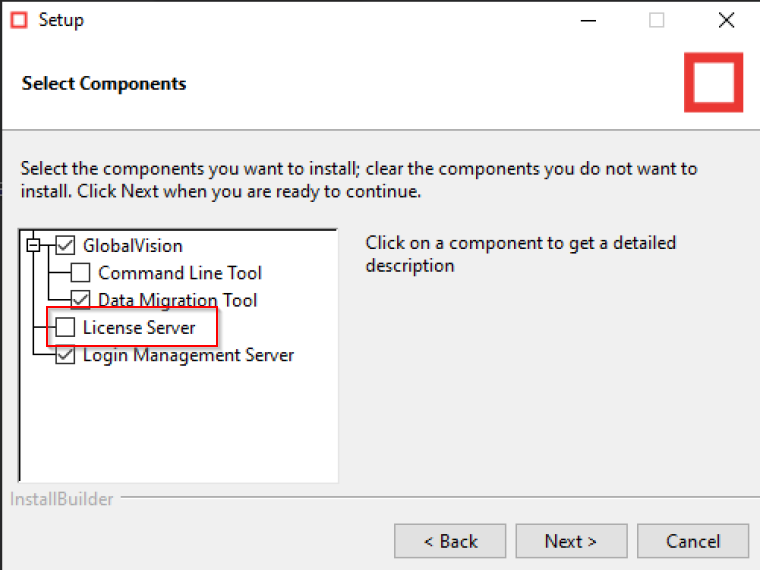
Task: Select the Command Line Tool item
Action: 180,272
